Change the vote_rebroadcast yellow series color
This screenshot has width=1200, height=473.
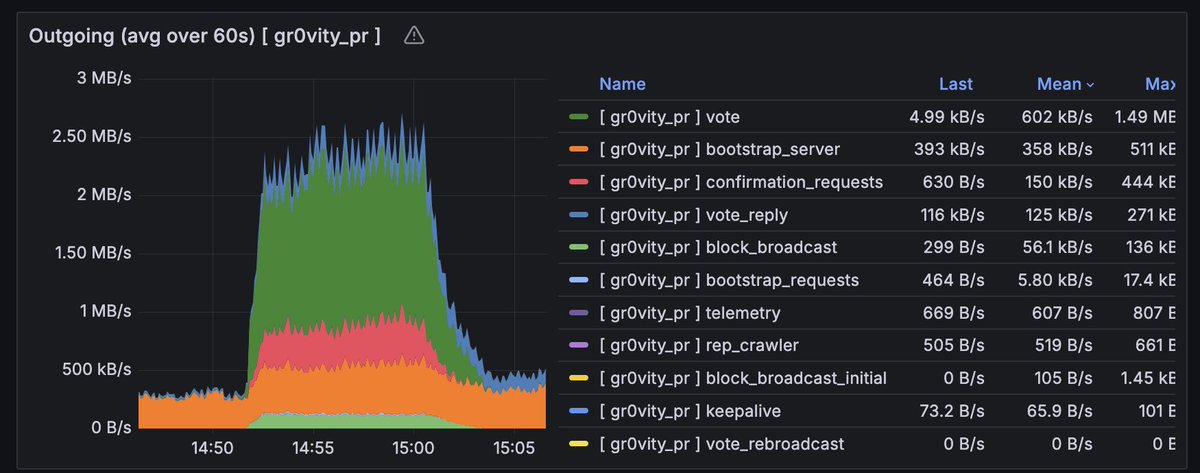(578, 443)
